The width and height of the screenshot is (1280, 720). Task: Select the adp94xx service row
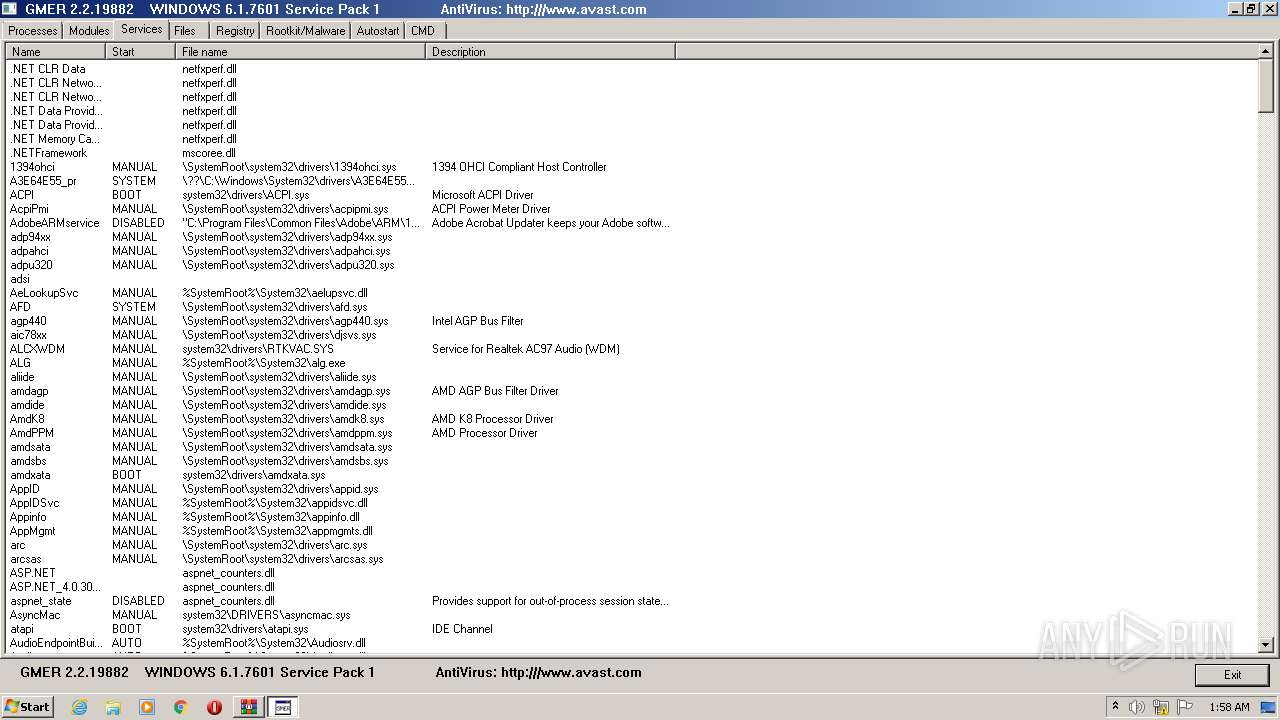pyautogui.click(x=340, y=237)
